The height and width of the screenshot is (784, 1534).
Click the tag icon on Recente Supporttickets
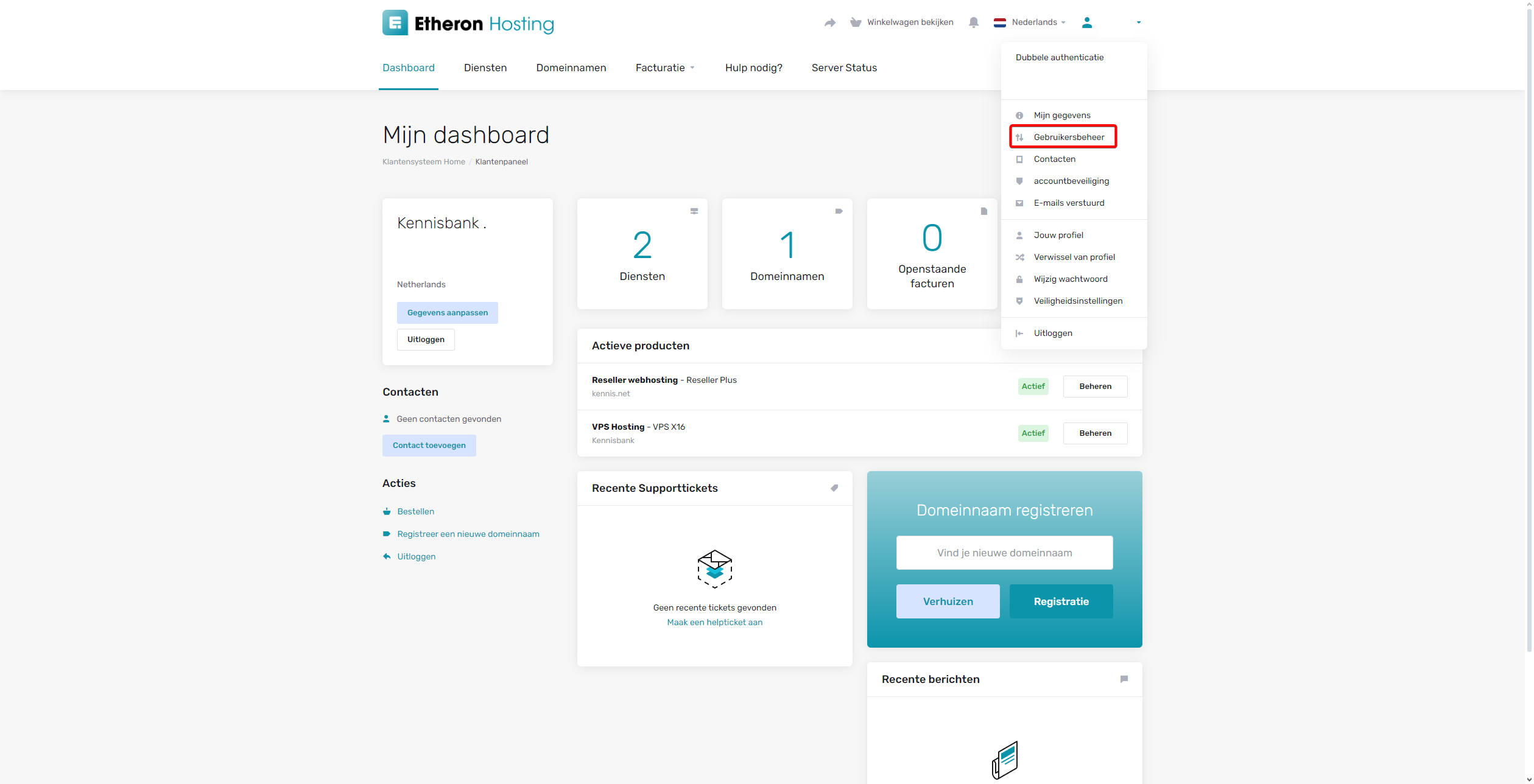(834, 488)
